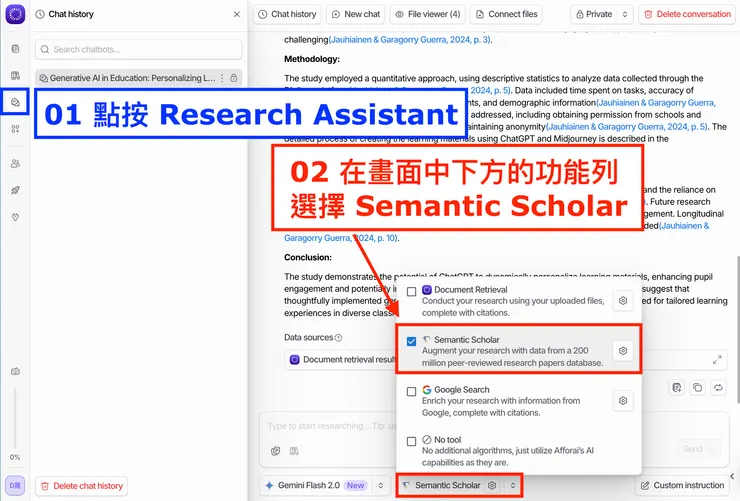Open citation Jauhiainen & Garagorry Guerra, 2024, p. 3
740x501 pixels.
tap(410, 40)
